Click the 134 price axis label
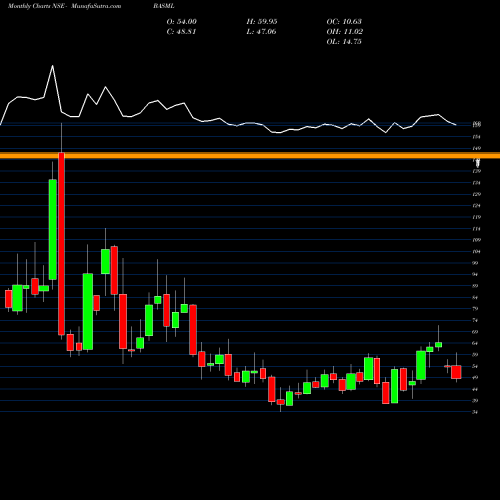Viewport: 500px width, 500px height. click(477, 183)
